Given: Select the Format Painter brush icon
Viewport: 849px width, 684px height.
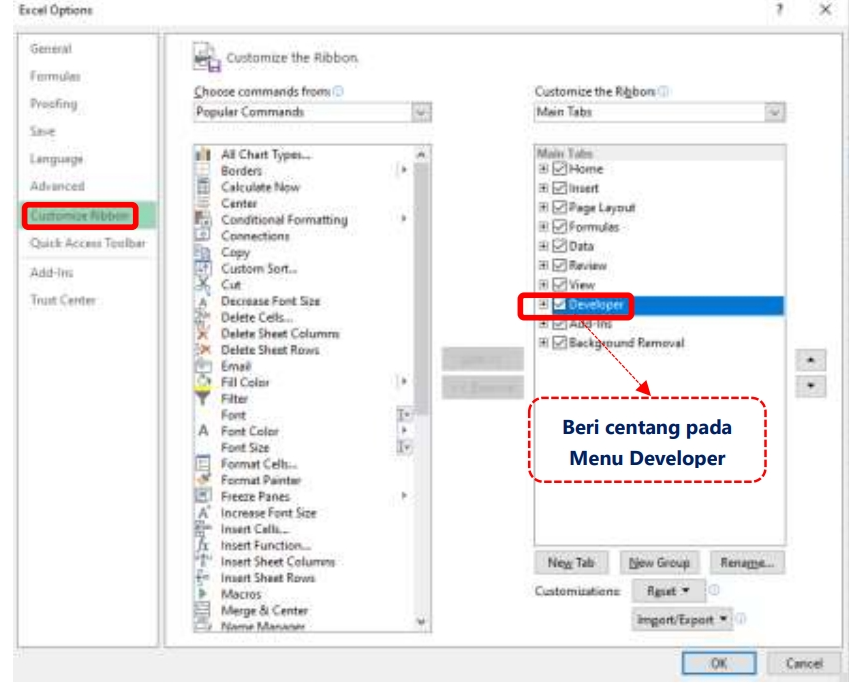Looking at the screenshot, I should coord(203,480).
